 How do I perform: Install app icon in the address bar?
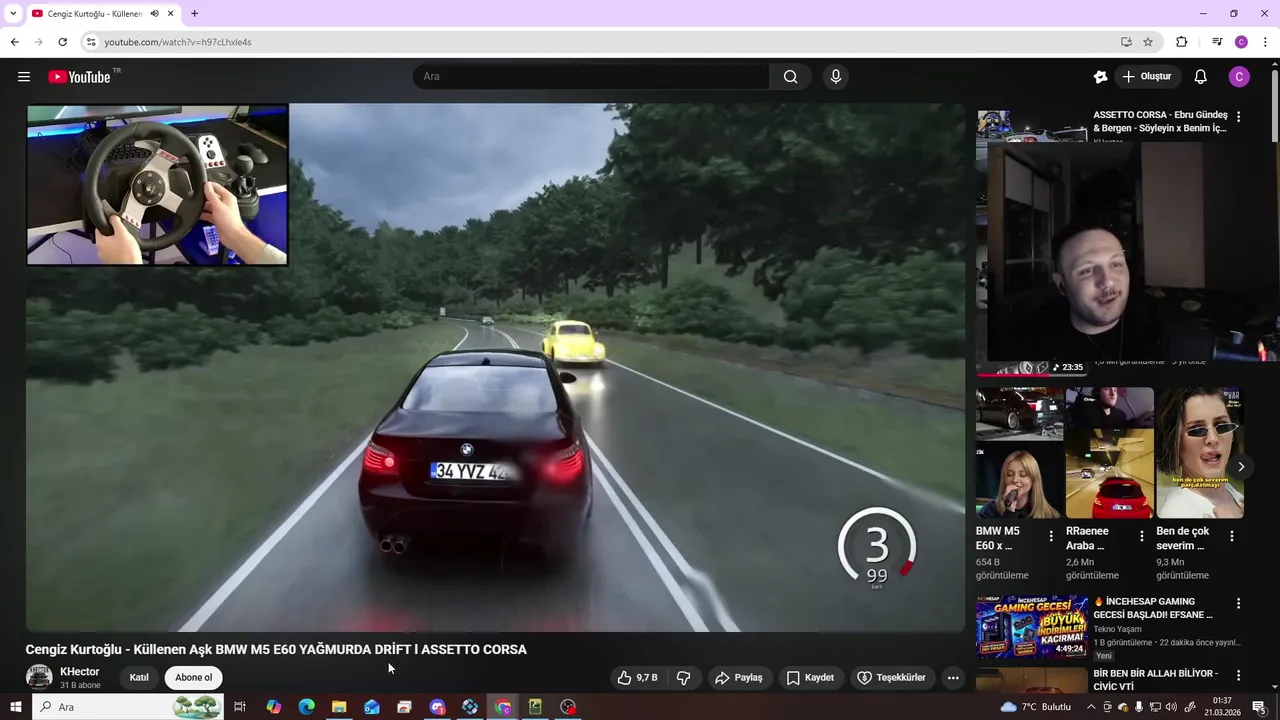click(x=1126, y=42)
